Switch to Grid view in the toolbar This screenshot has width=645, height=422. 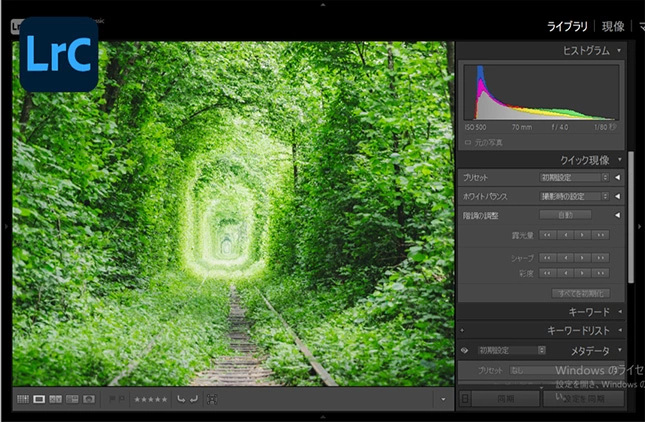click(23, 399)
